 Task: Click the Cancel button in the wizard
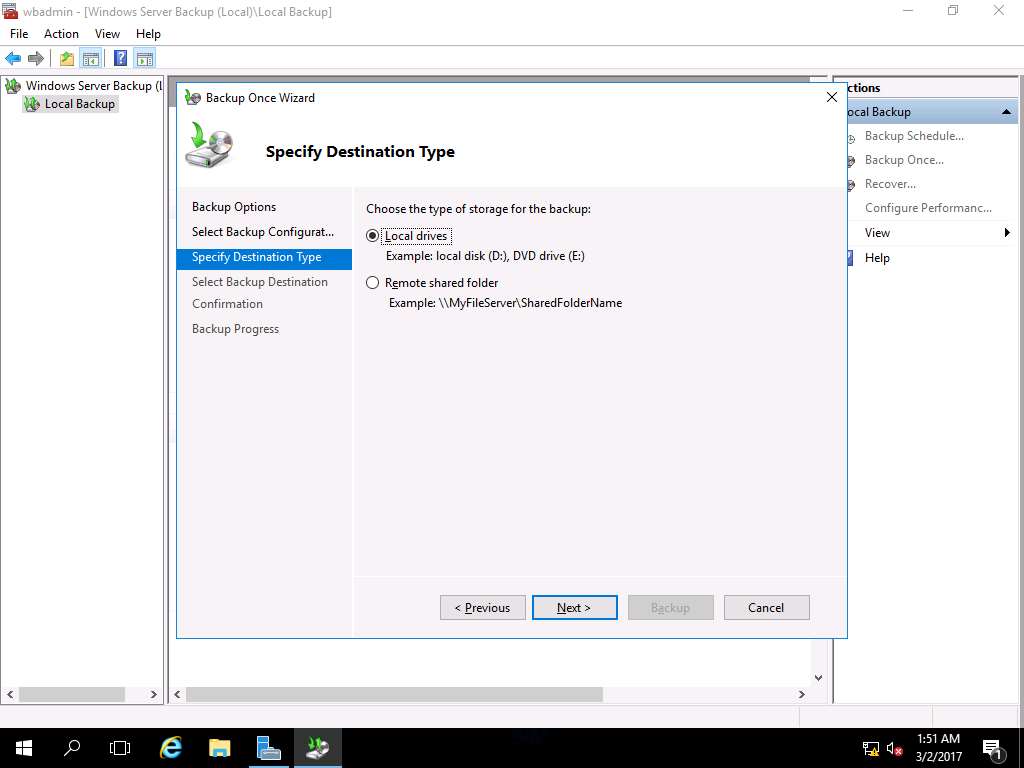(x=767, y=607)
